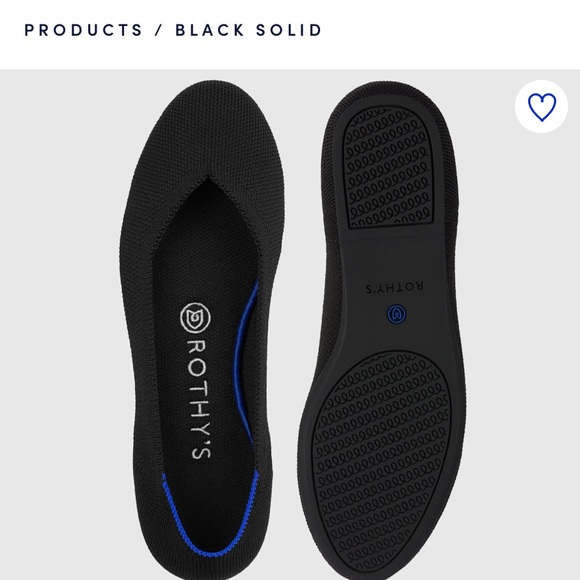This screenshot has height=580, width=580.
Task: Click the forefoot tread pattern on the outsole
Action: (x=381, y=462)
